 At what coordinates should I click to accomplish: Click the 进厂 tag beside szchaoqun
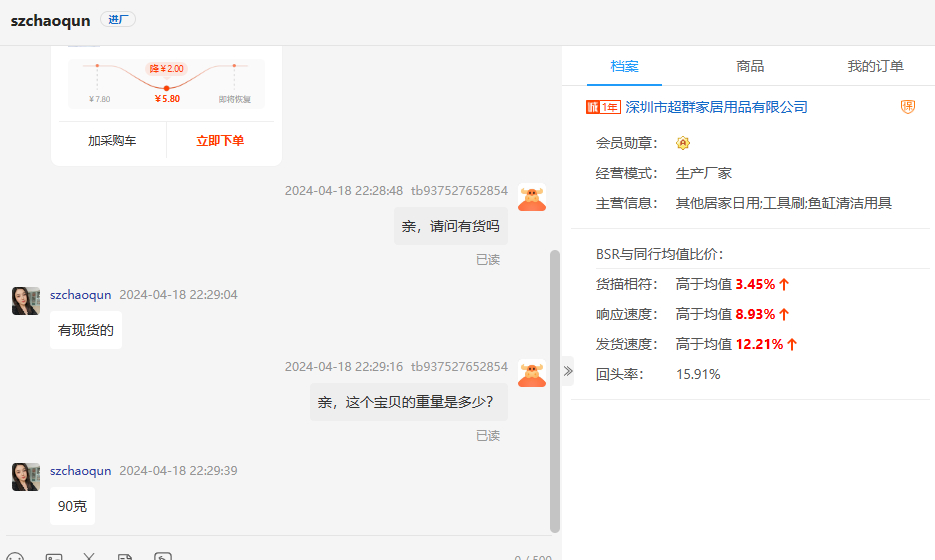point(118,20)
